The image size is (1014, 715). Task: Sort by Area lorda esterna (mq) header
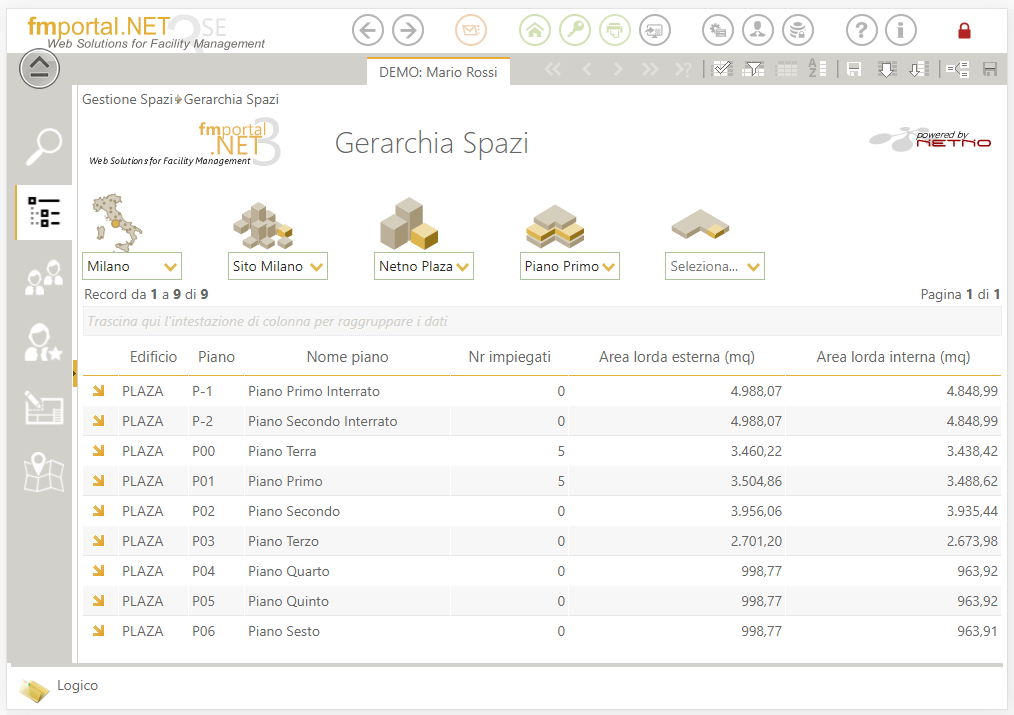pos(676,357)
